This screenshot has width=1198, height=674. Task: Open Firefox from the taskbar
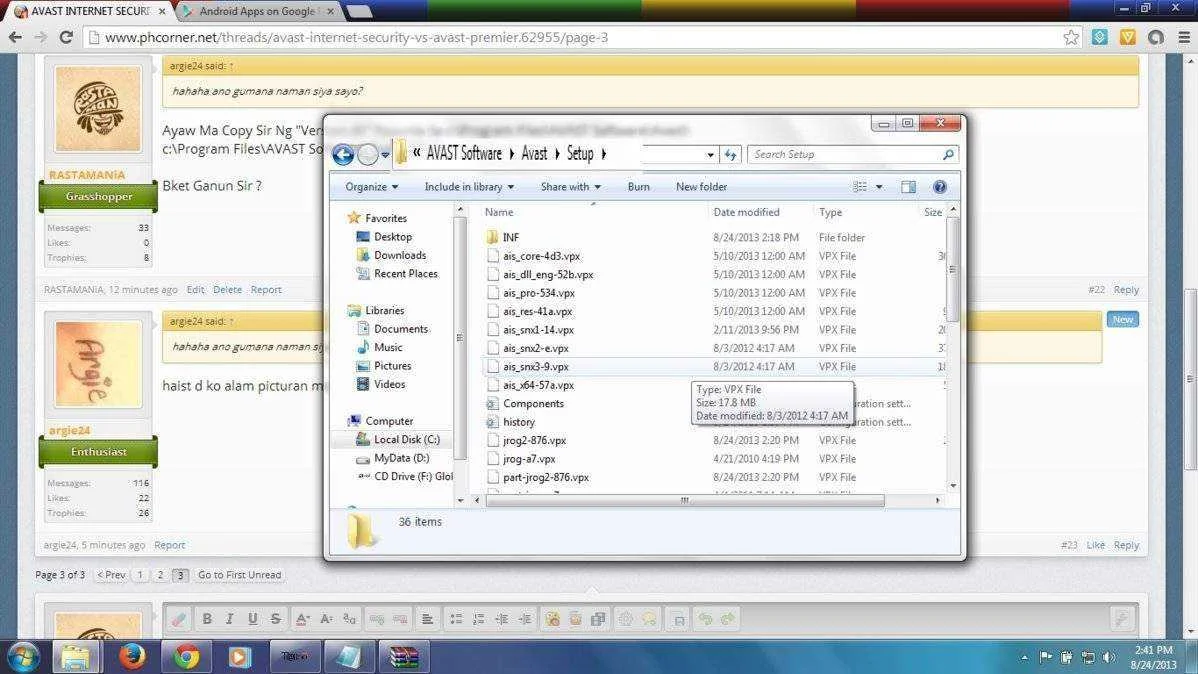coord(131,656)
